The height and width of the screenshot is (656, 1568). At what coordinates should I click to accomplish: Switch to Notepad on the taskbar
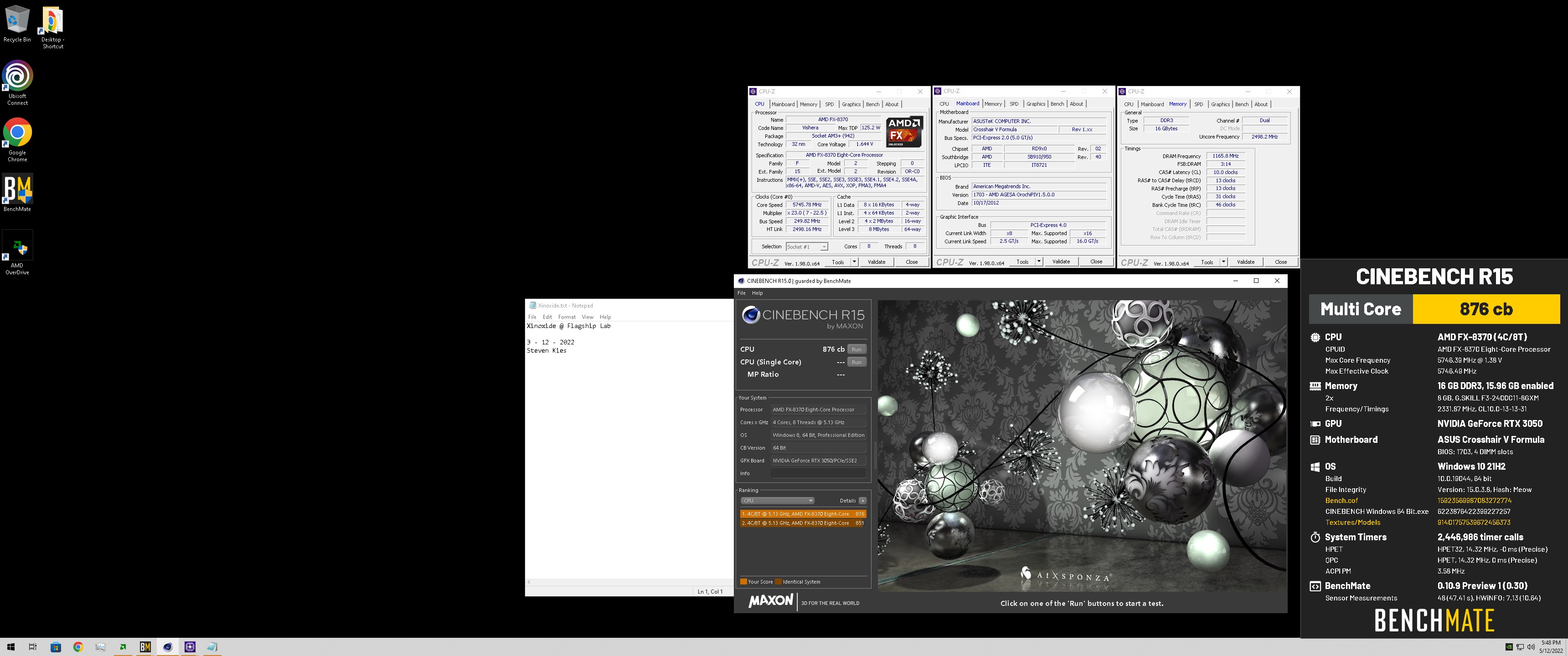pos(212,647)
